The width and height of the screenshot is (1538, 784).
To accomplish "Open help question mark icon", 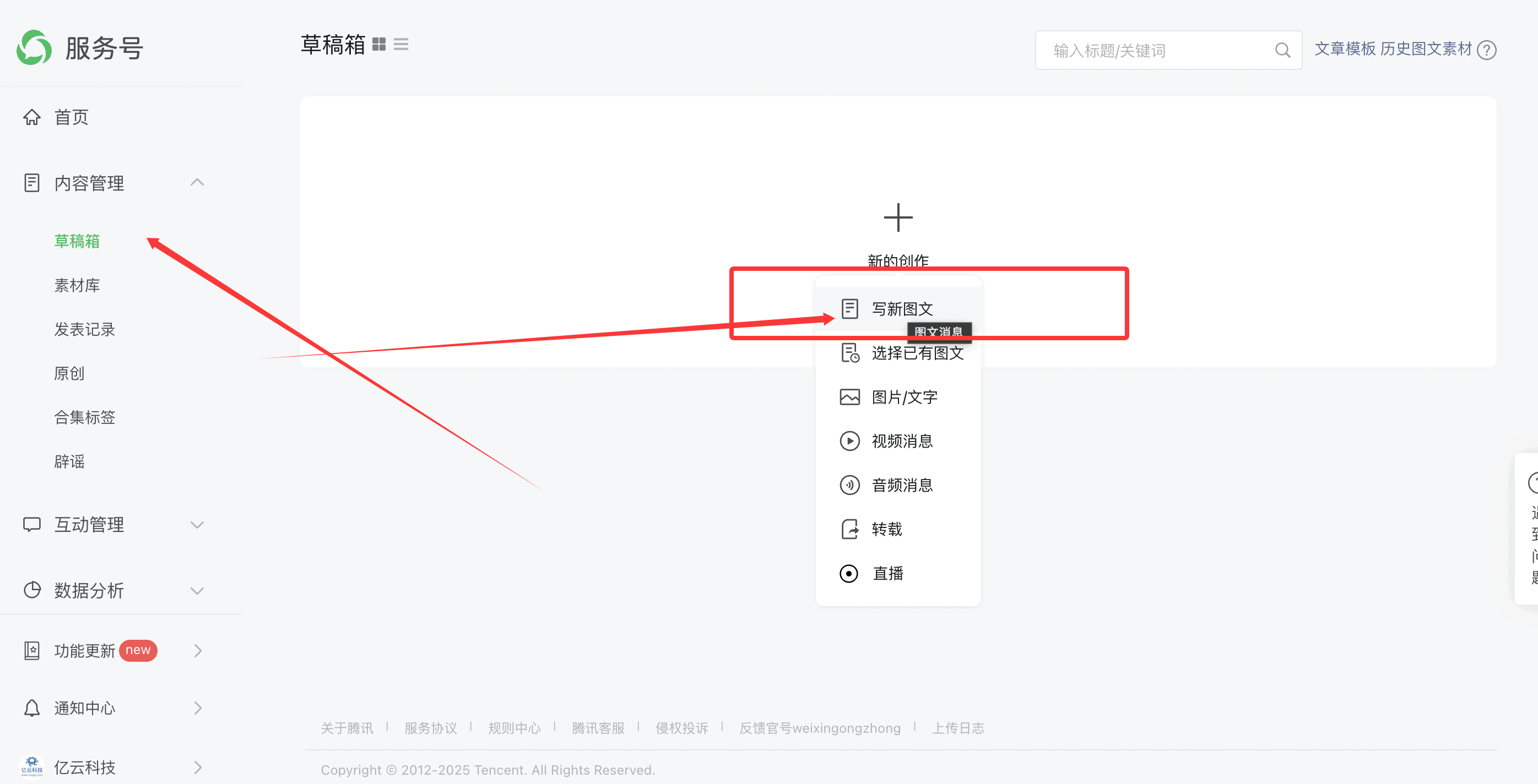I will point(1487,50).
